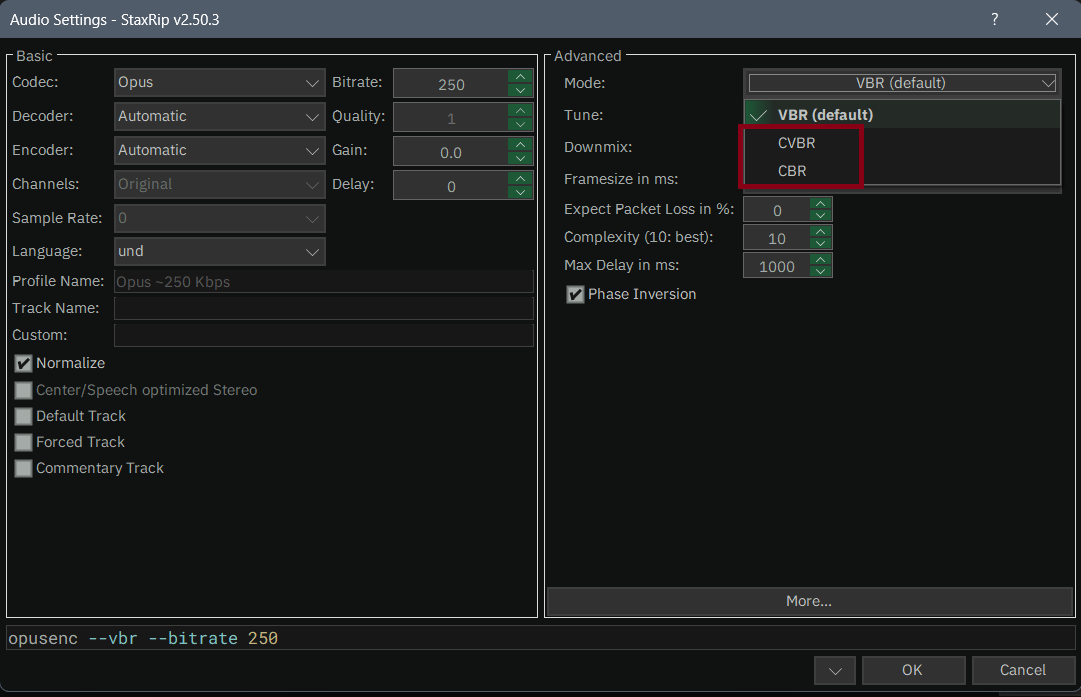Increase the Delay value using up arrow
Screen dimensions: 1081x697
click(x=521, y=178)
